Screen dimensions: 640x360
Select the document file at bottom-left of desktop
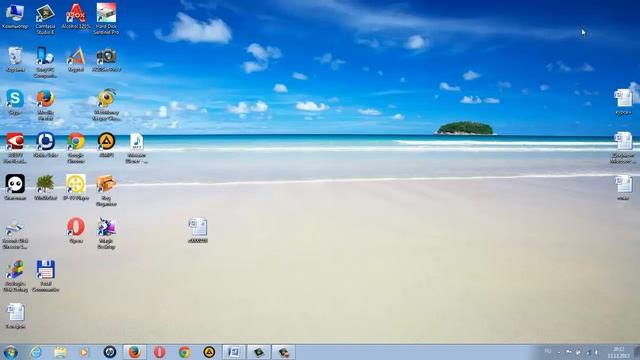click(15, 316)
